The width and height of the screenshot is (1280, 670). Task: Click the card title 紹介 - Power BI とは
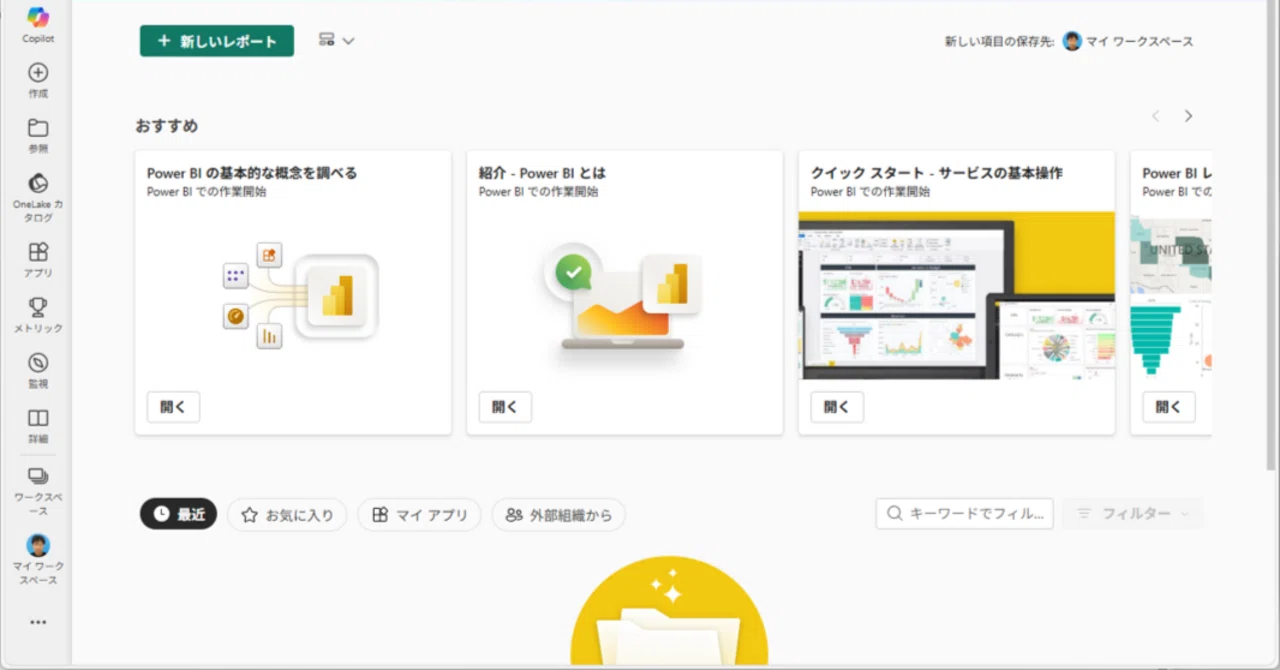pyautogui.click(x=542, y=173)
